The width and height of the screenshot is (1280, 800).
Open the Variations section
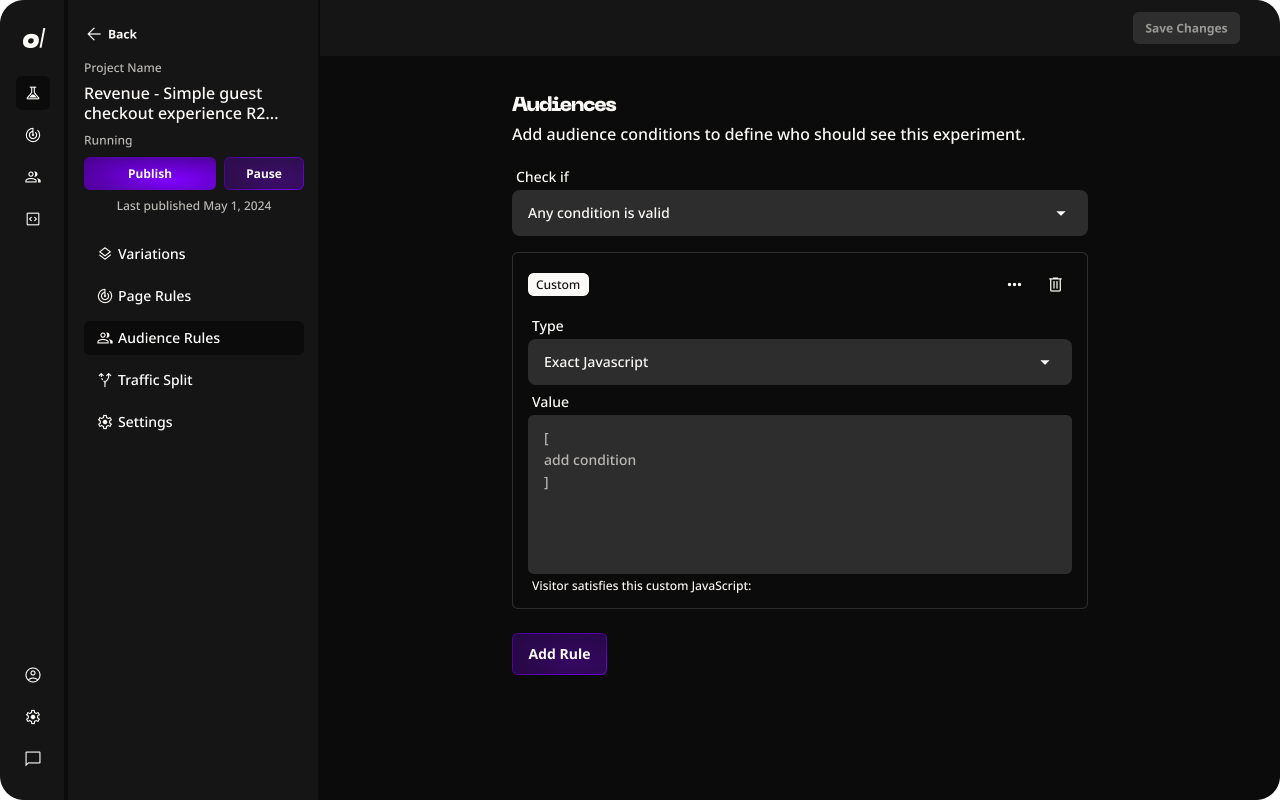(x=194, y=254)
